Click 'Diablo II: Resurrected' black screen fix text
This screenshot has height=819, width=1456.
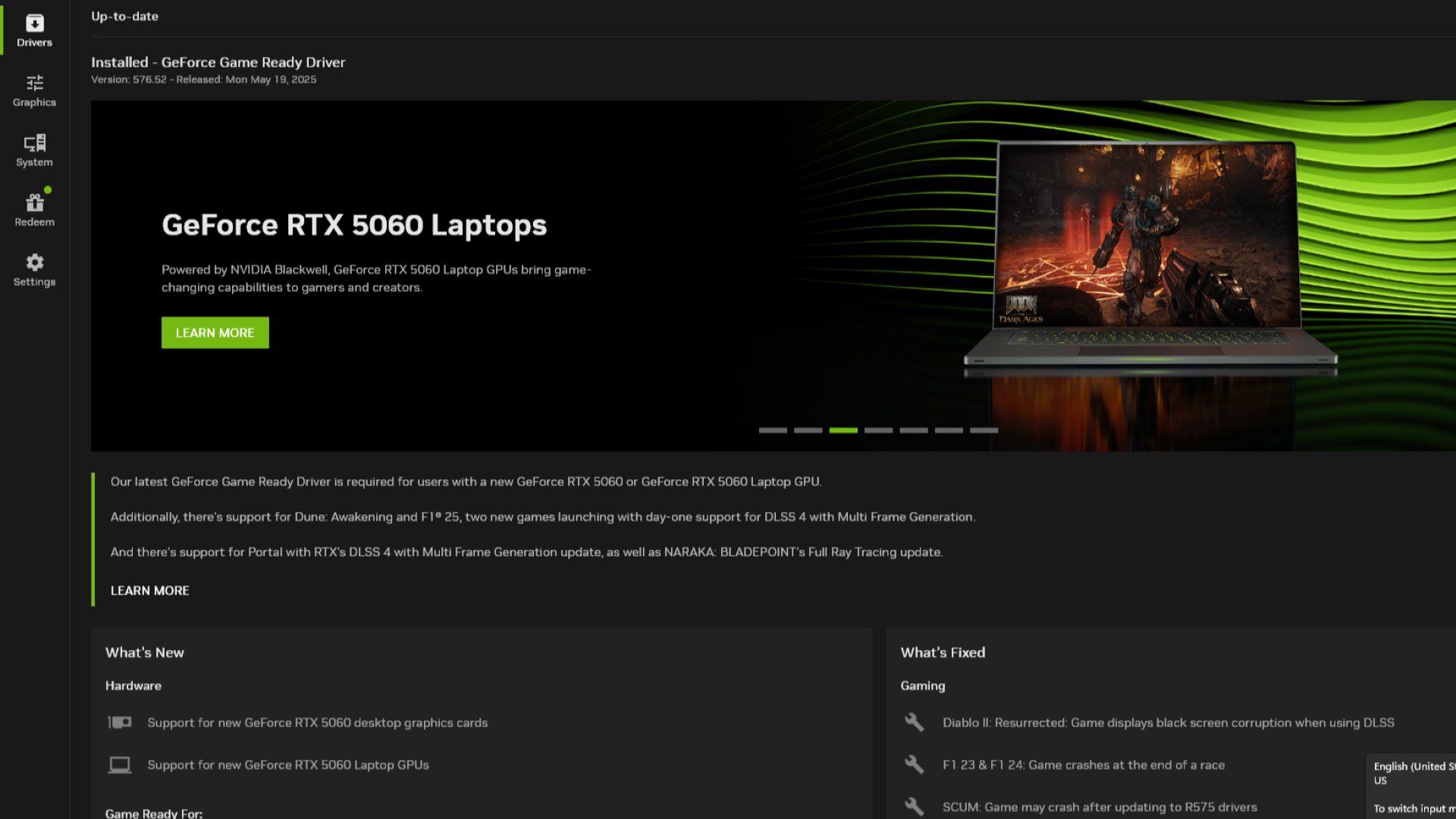(1169, 723)
